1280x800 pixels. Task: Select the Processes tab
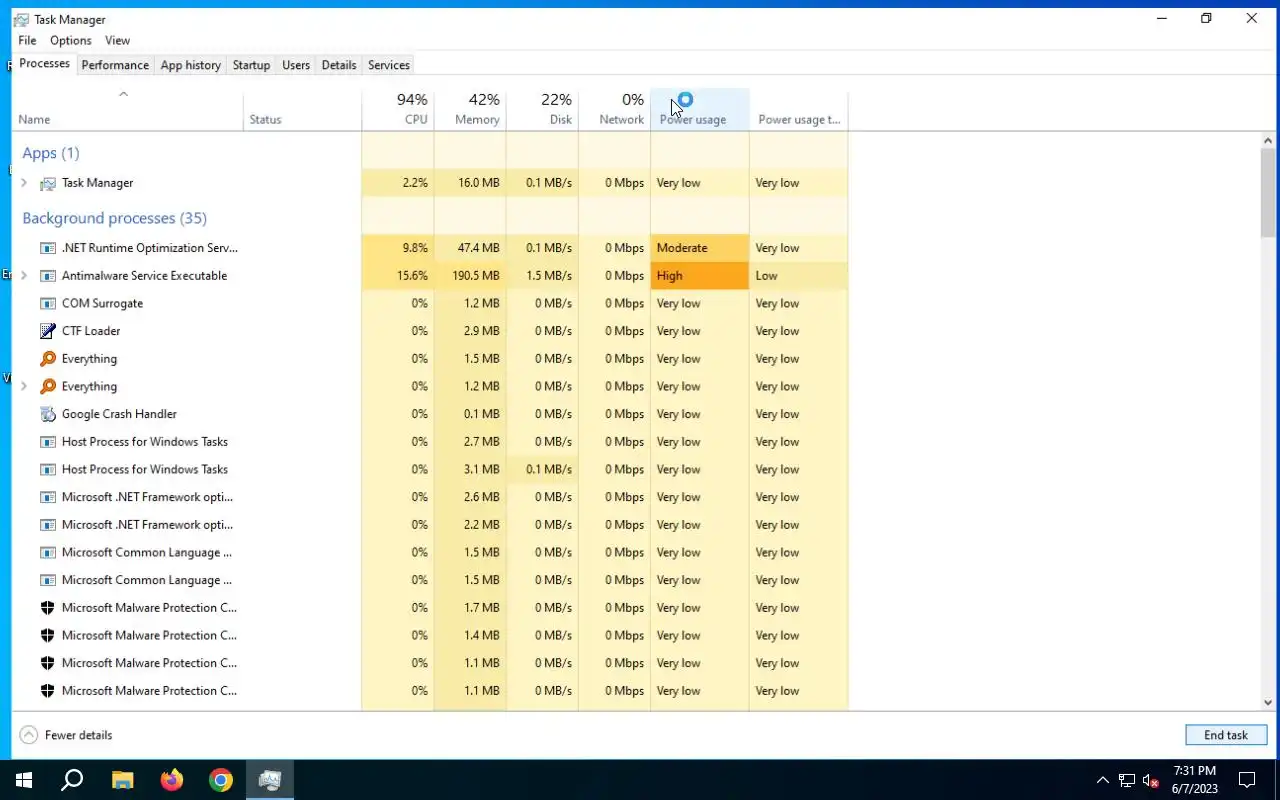click(x=45, y=64)
